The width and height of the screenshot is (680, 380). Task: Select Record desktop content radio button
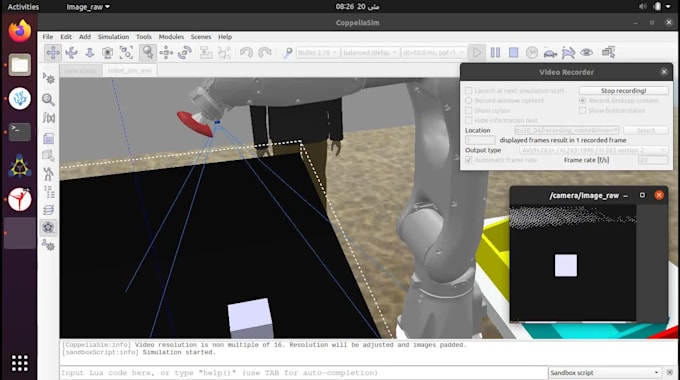click(582, 101)
